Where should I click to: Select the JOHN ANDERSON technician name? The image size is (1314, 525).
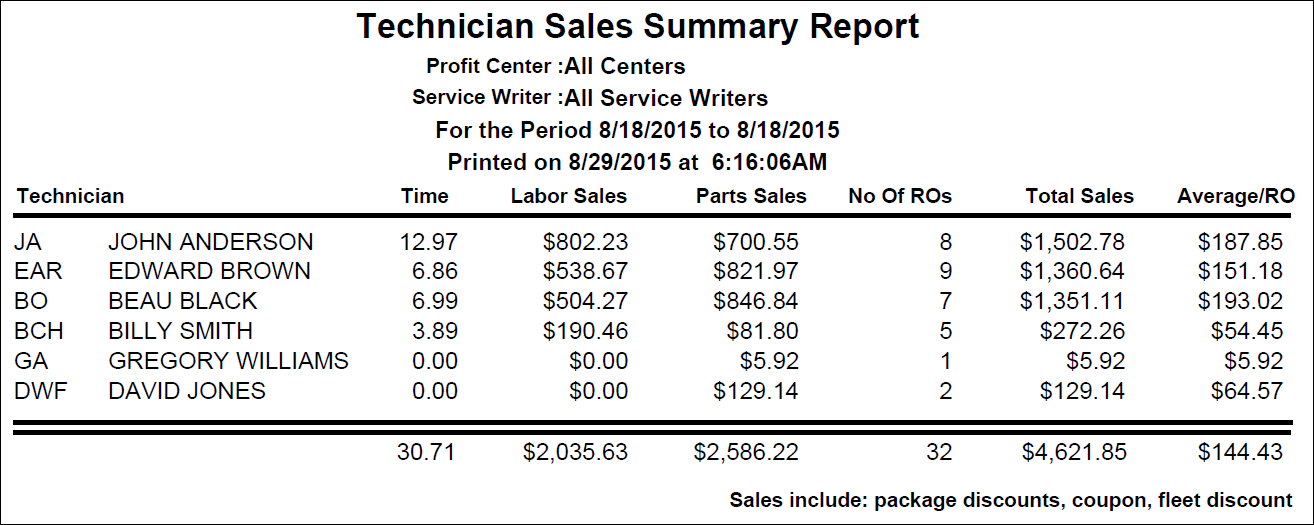tap(210, 242)
